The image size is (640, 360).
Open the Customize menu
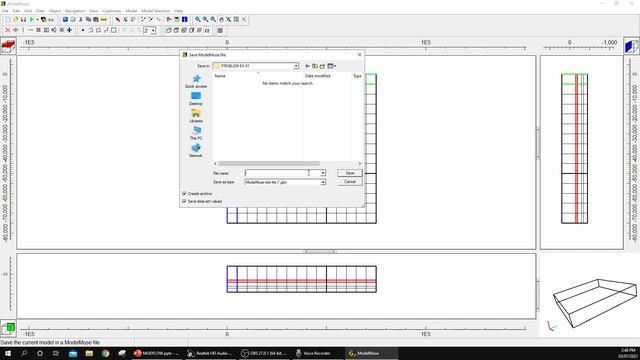(111, 11)
